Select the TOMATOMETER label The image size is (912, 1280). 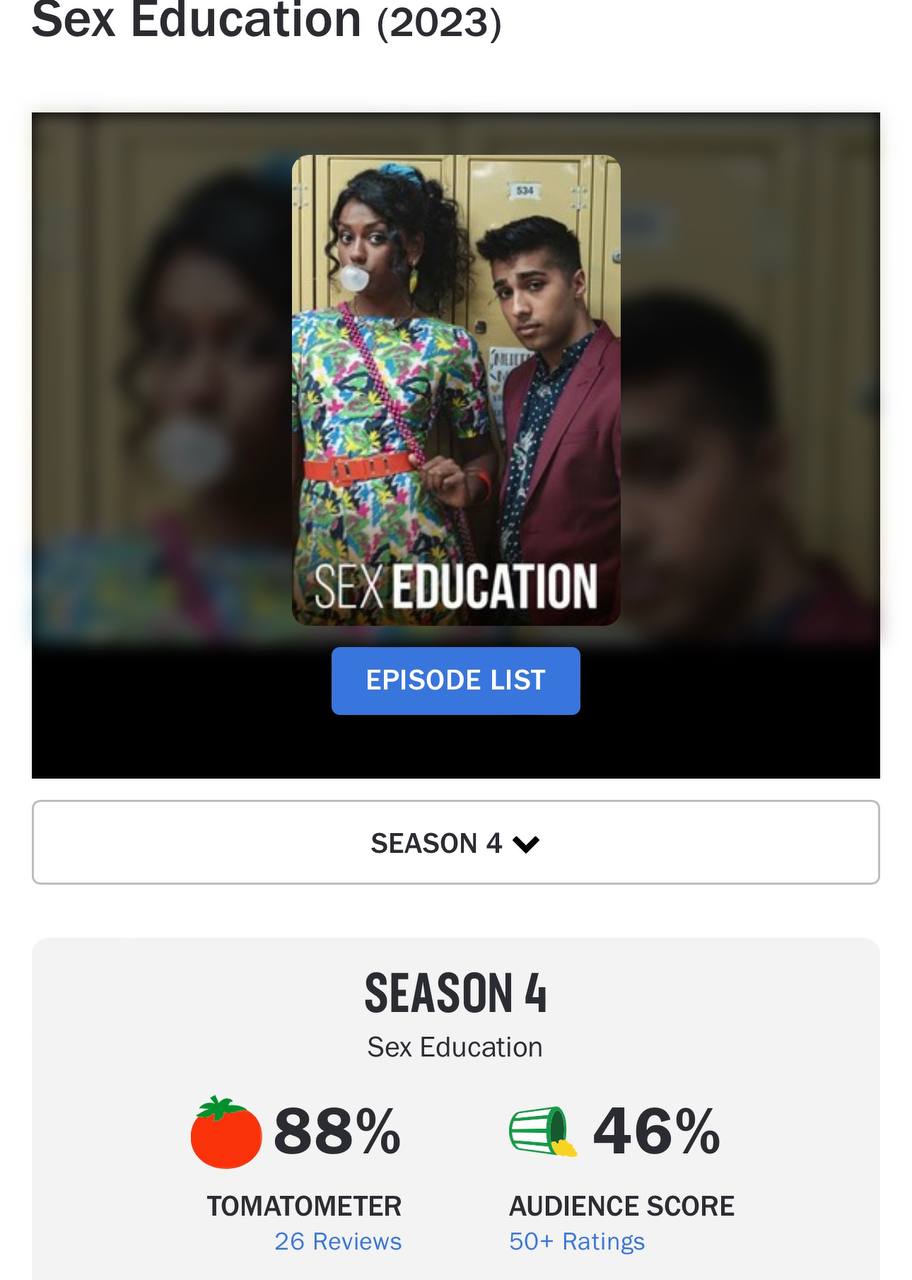click(304, 1206)
